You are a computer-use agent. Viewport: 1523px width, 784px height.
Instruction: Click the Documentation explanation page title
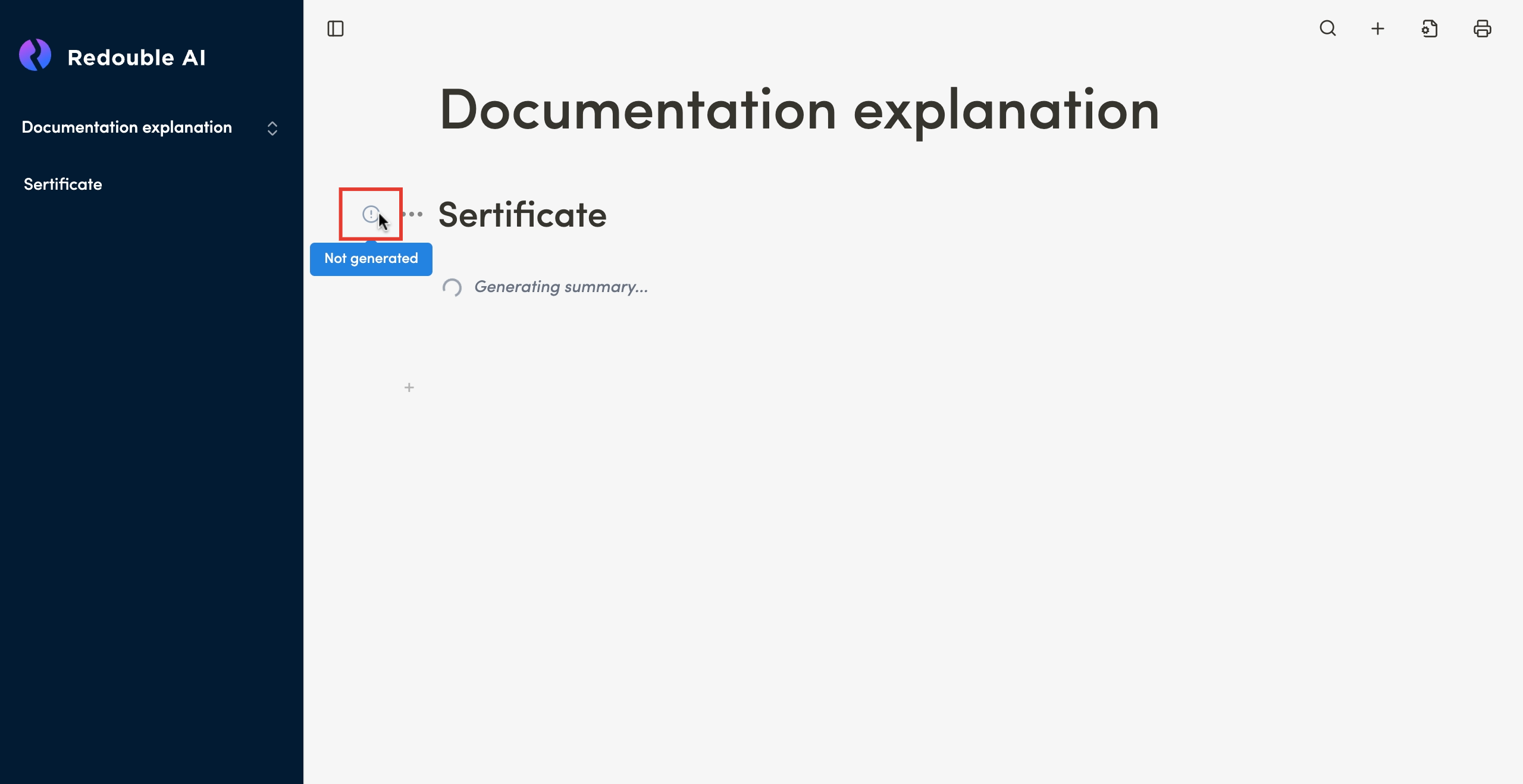click(x=799, y=111)
